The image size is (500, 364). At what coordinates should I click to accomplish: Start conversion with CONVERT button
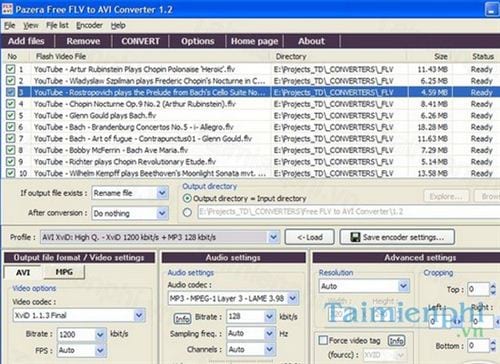(140, 41)
